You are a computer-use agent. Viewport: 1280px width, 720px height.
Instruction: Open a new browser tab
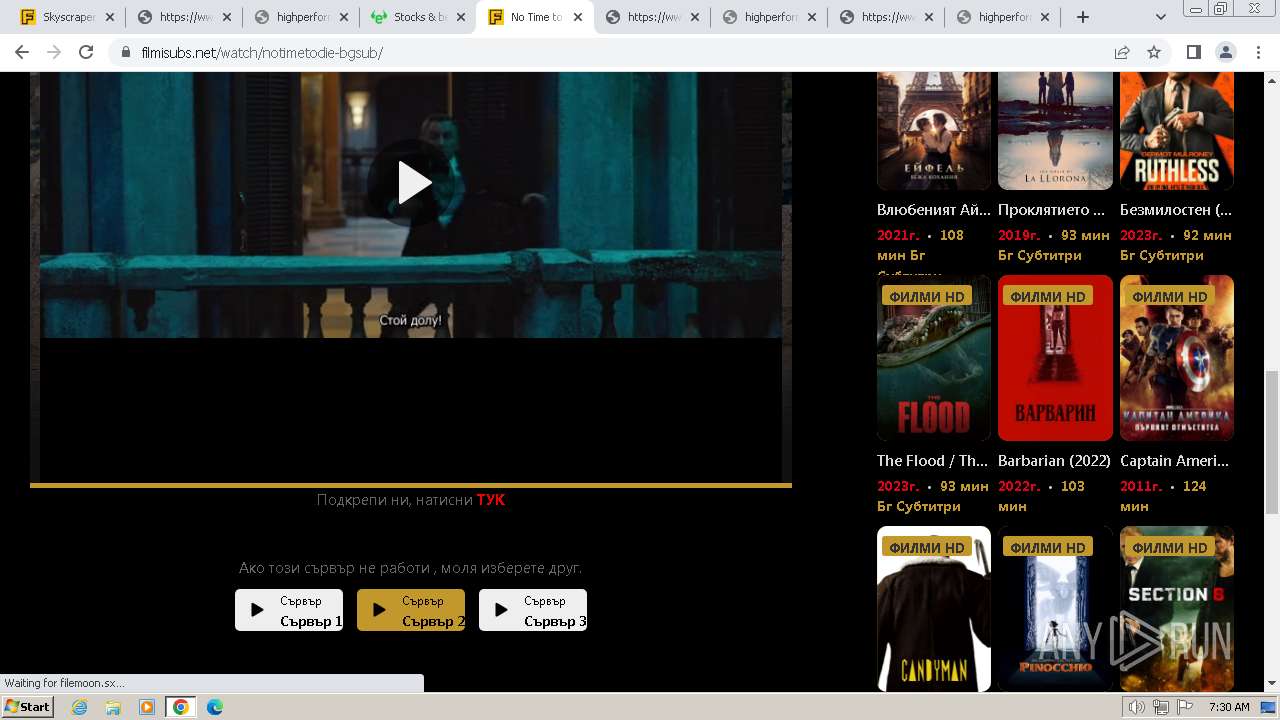point(1083,17)
